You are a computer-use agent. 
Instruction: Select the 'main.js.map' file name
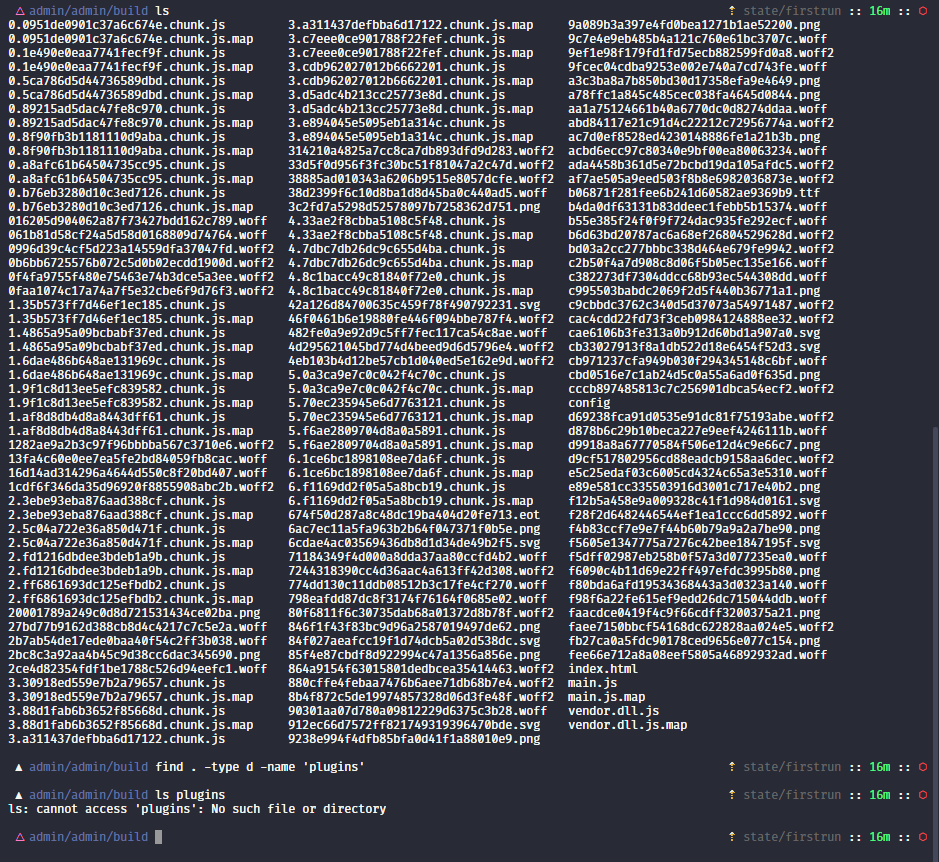pyautogui.click(x=606, y=697)
